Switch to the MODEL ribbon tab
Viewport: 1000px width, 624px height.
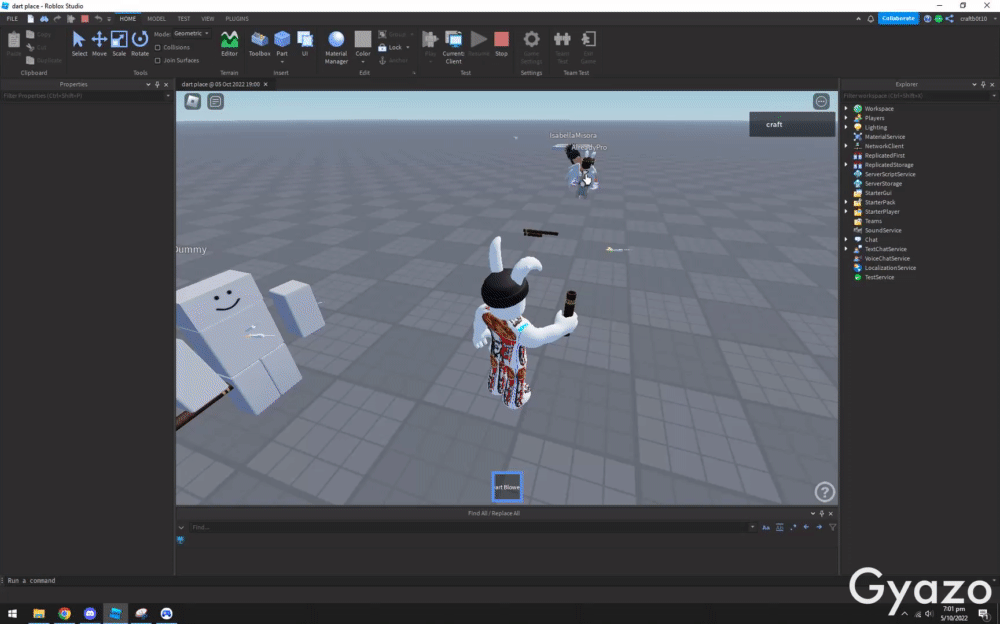click(156, 19)
